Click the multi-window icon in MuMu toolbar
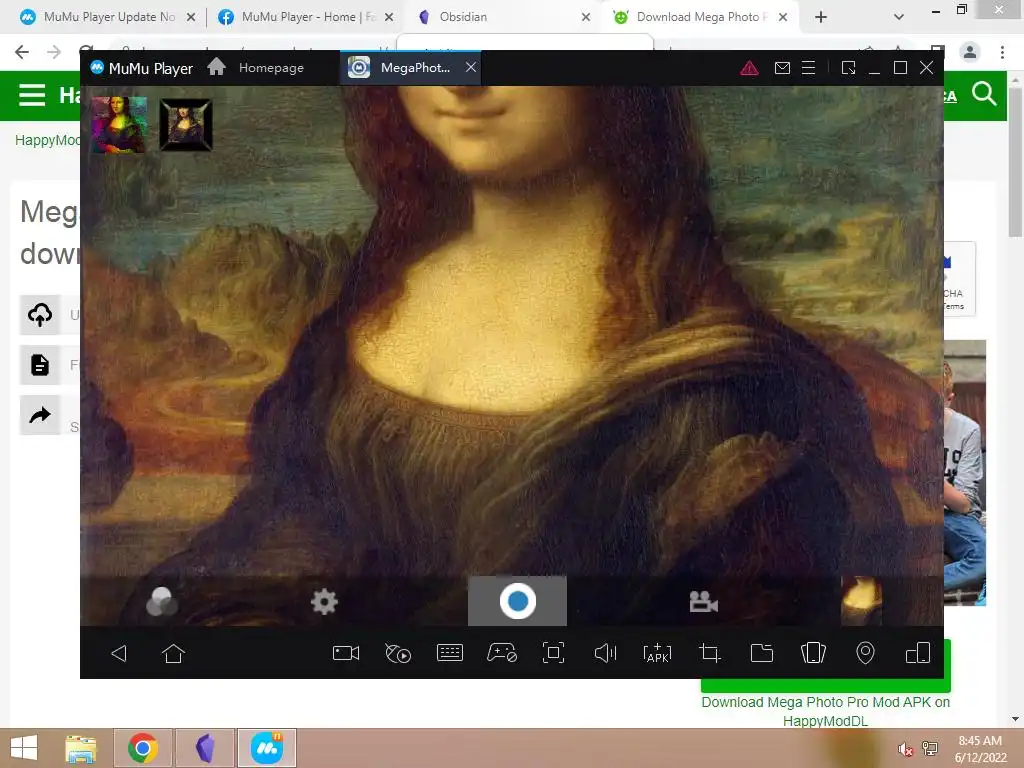 coord(918,653)
